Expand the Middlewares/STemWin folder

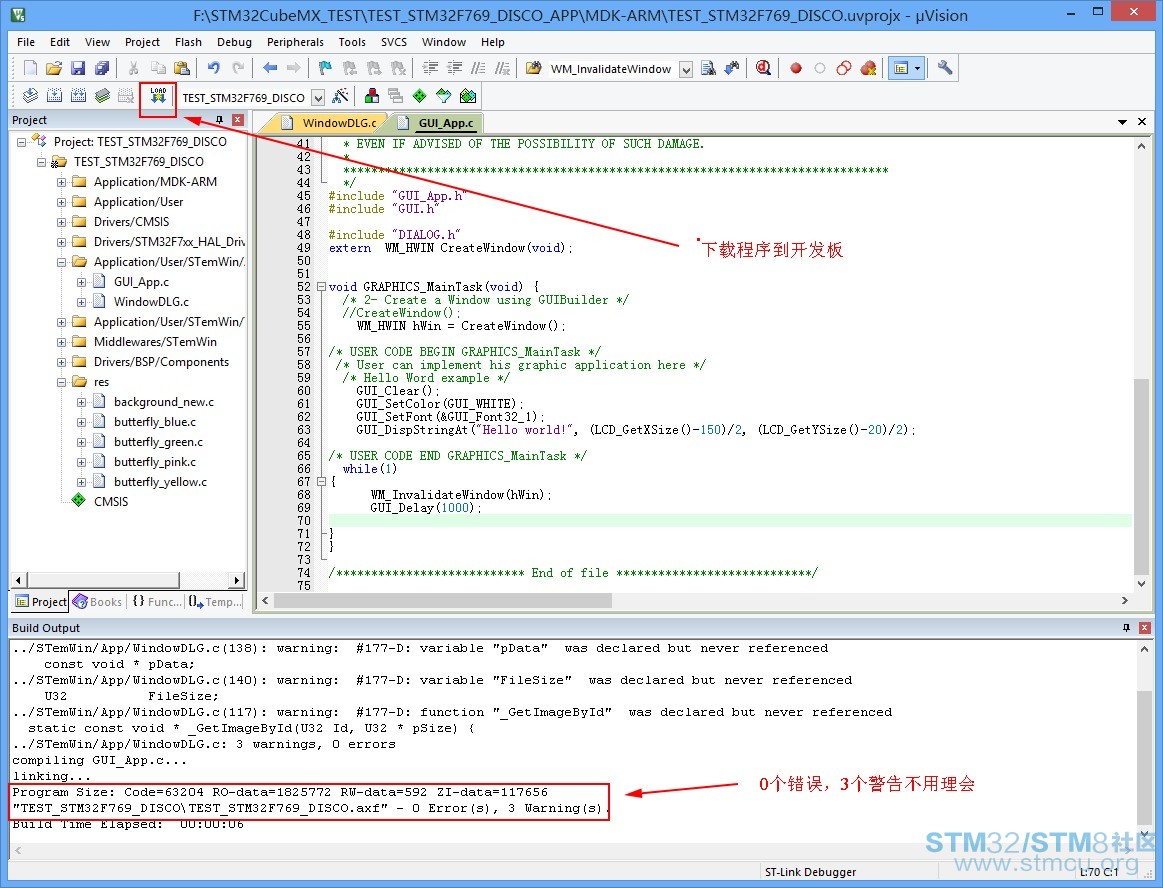point(62,342)
